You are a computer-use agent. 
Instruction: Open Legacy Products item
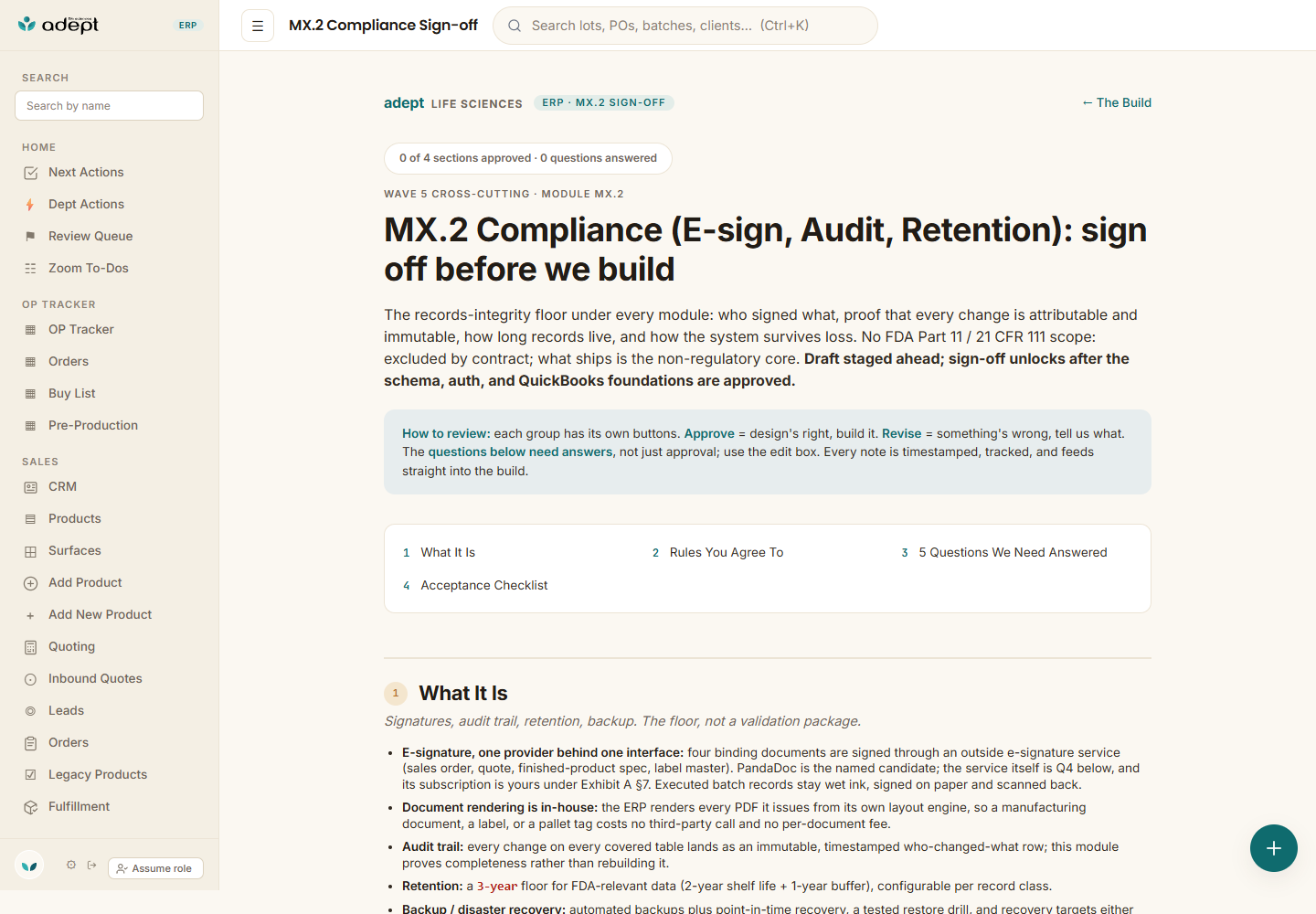pos(110,774)
